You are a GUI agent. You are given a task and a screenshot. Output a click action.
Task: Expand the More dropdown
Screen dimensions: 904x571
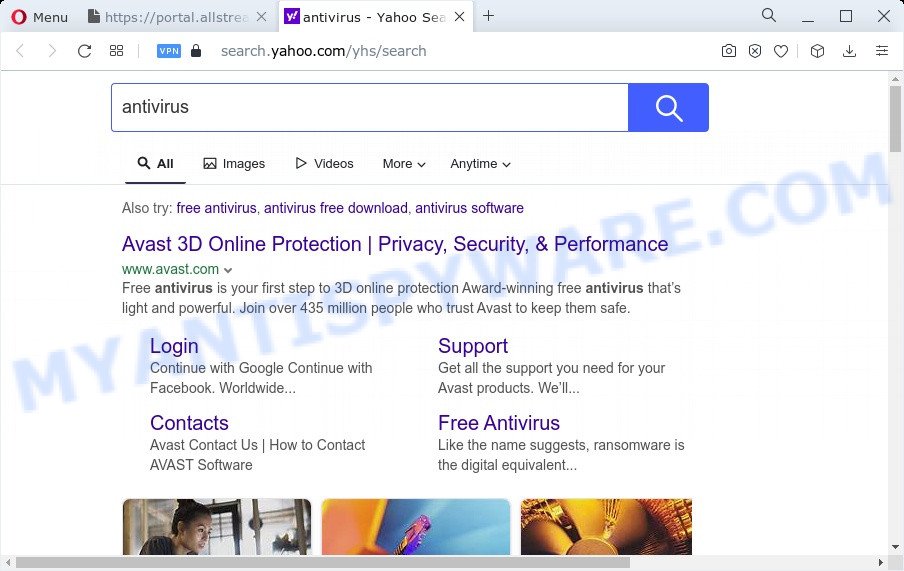(x=404, y=164)
